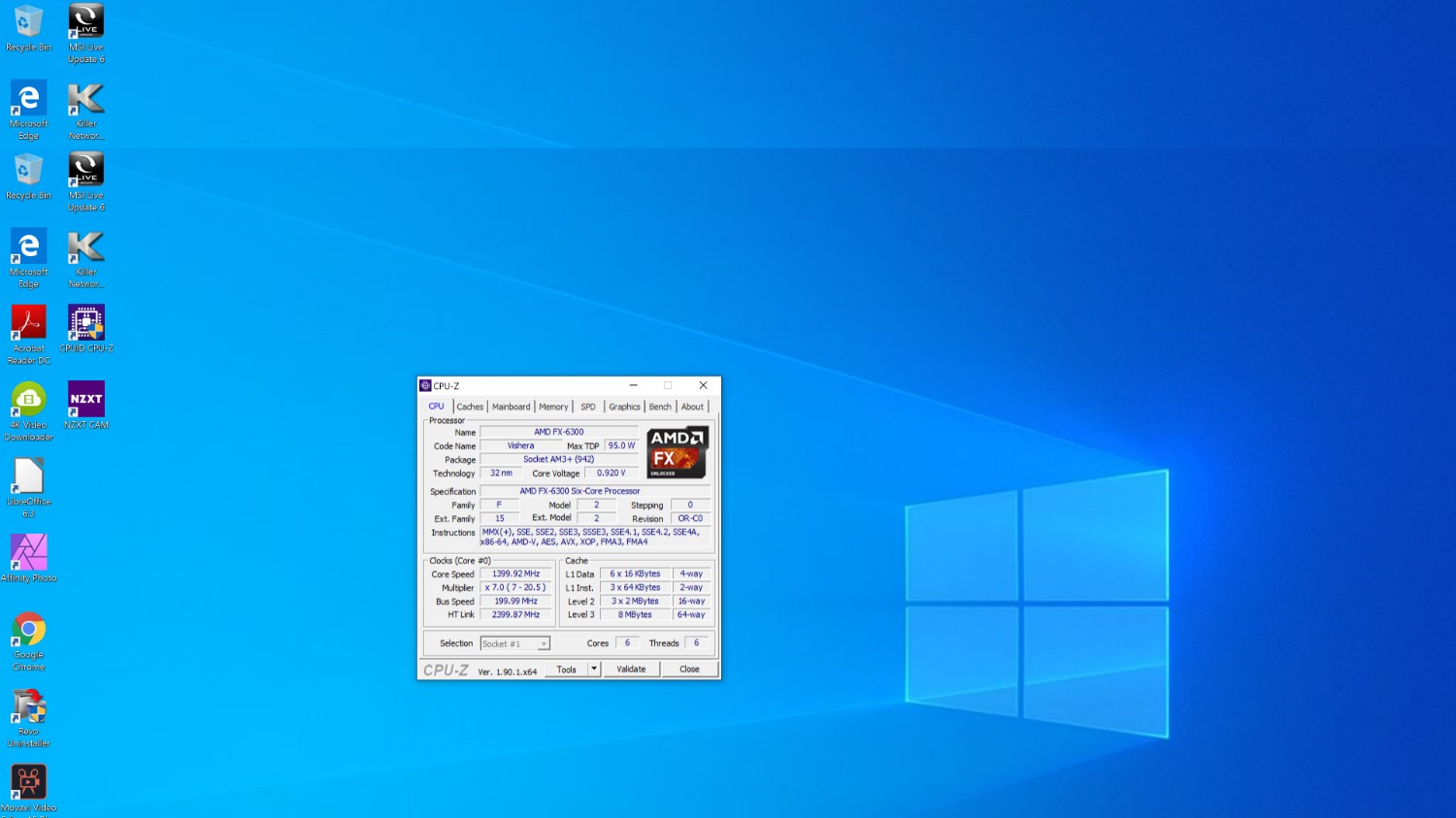Screen dimensions: 1456x818
Task: Click the L1 Data 4-way associativity value
Action: click(x=691, y=573)
